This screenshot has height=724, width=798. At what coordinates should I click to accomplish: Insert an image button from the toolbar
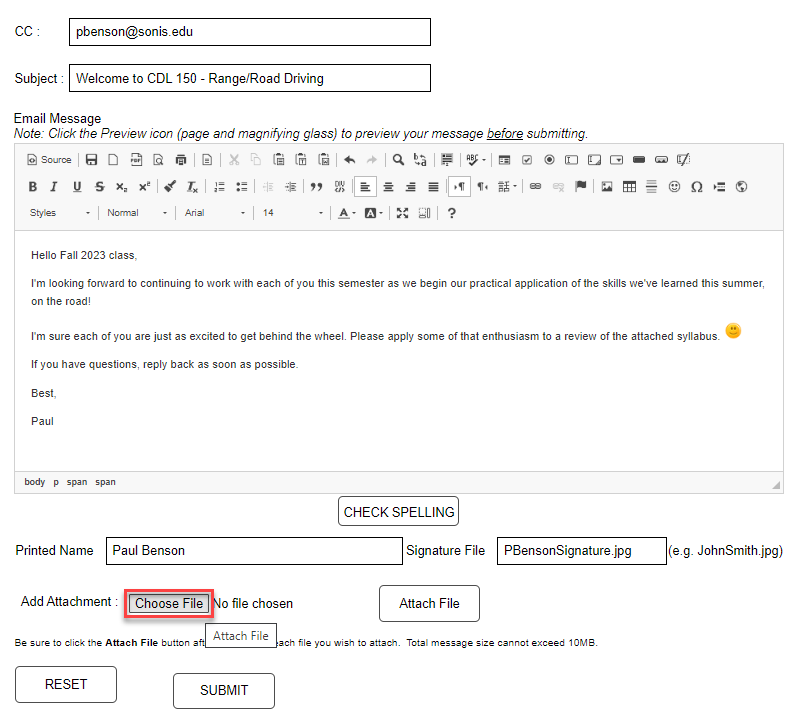pyautogui.click(x=661, y=160)
